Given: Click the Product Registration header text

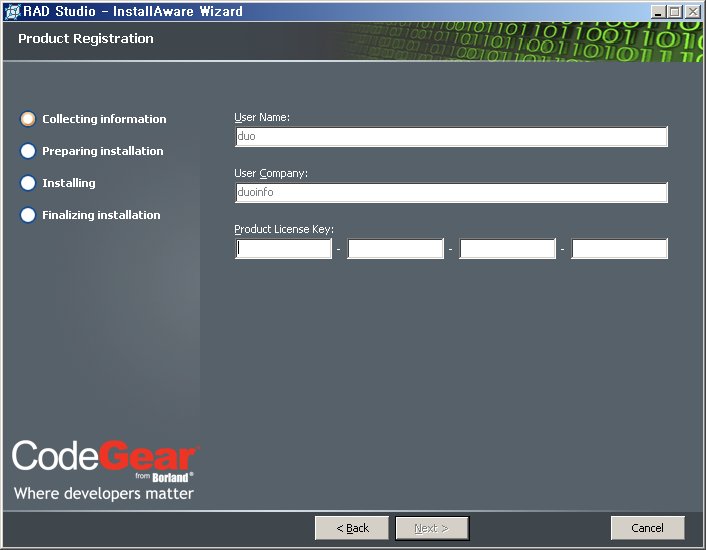Looking at the screenshot, I should [x=86, y=39].
